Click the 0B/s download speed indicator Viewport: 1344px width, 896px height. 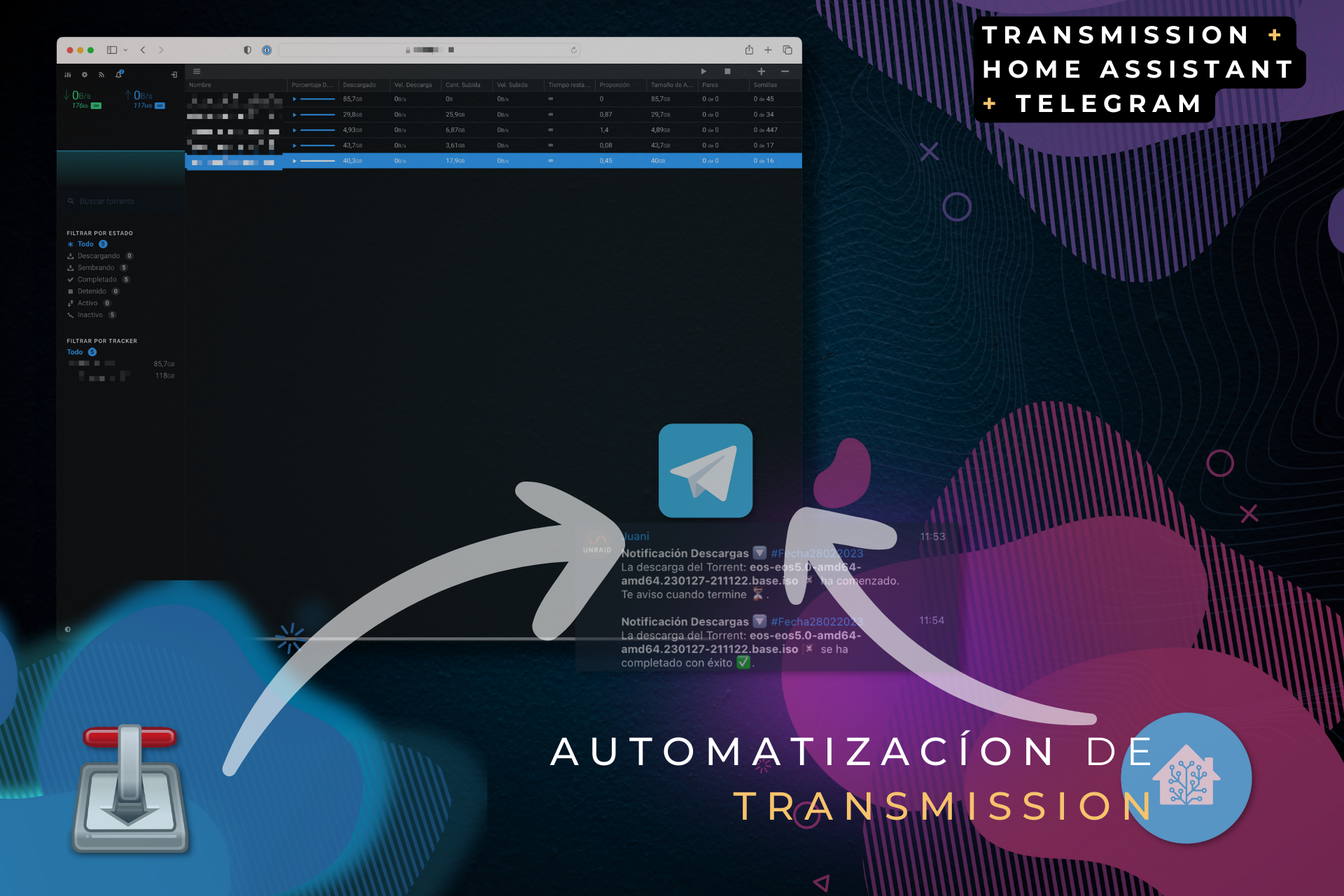click(78, 95)
